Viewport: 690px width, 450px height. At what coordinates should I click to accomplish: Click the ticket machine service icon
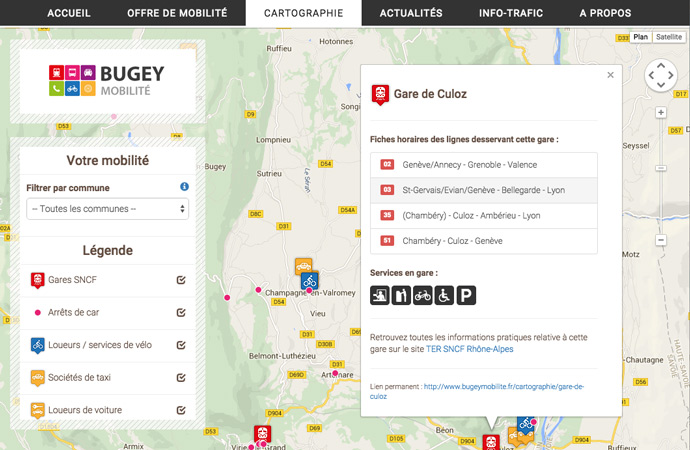click(401, 295)
